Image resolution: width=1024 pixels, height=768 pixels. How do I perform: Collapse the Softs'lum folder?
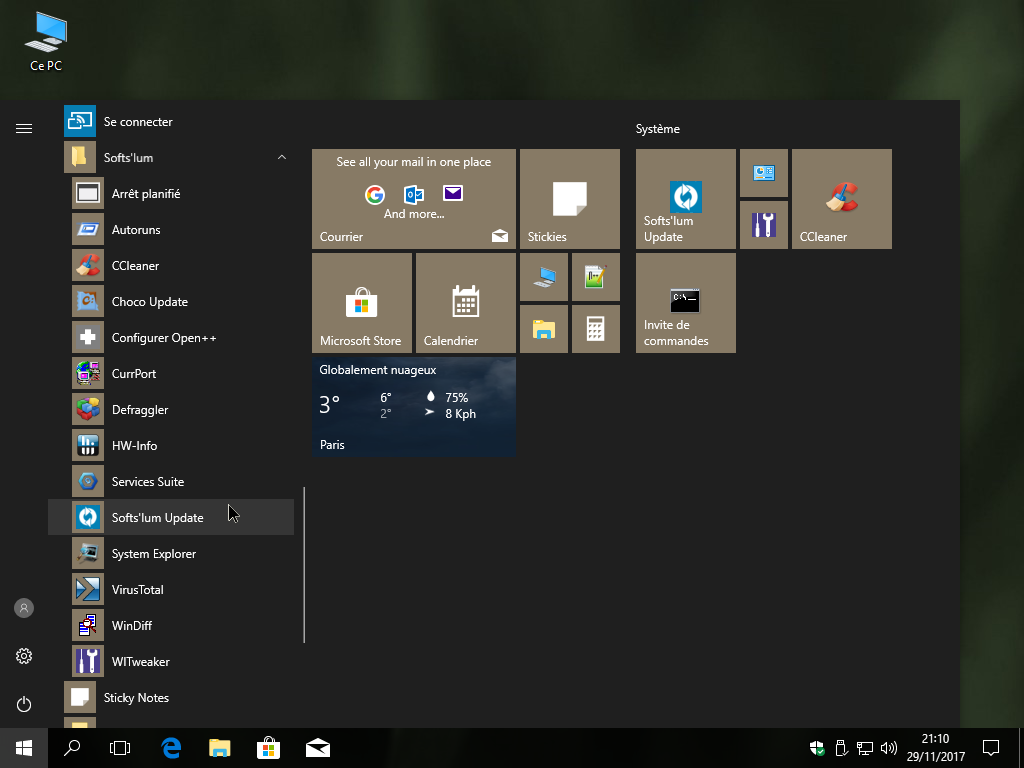click(171, 157)
